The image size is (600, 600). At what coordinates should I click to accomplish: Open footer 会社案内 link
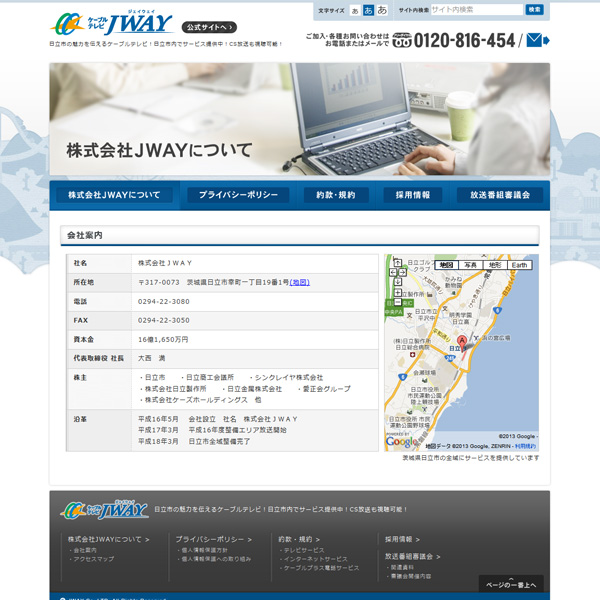point(85,550)
